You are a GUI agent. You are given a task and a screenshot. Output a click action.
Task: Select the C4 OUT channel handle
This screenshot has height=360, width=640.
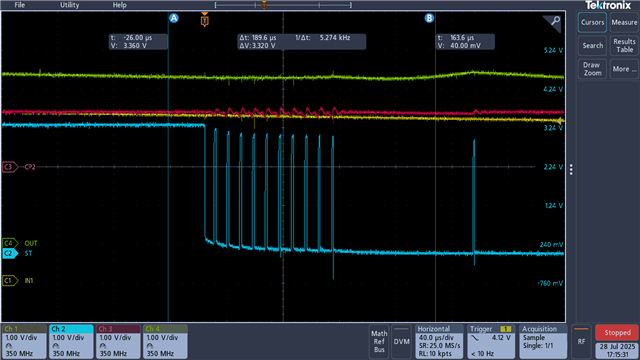pos(10,243)
